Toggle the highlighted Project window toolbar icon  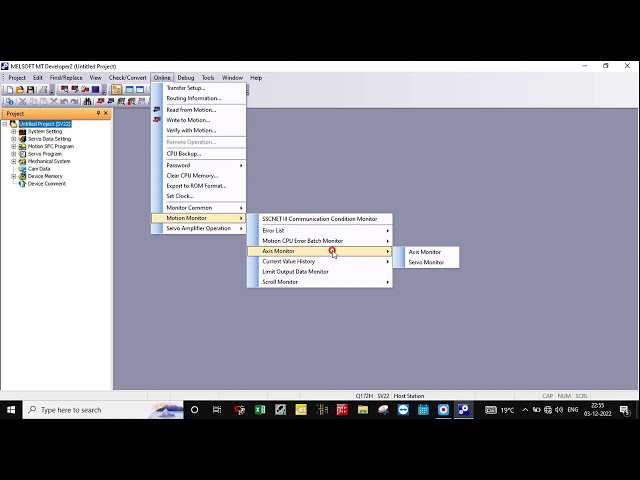pos(116,89)
